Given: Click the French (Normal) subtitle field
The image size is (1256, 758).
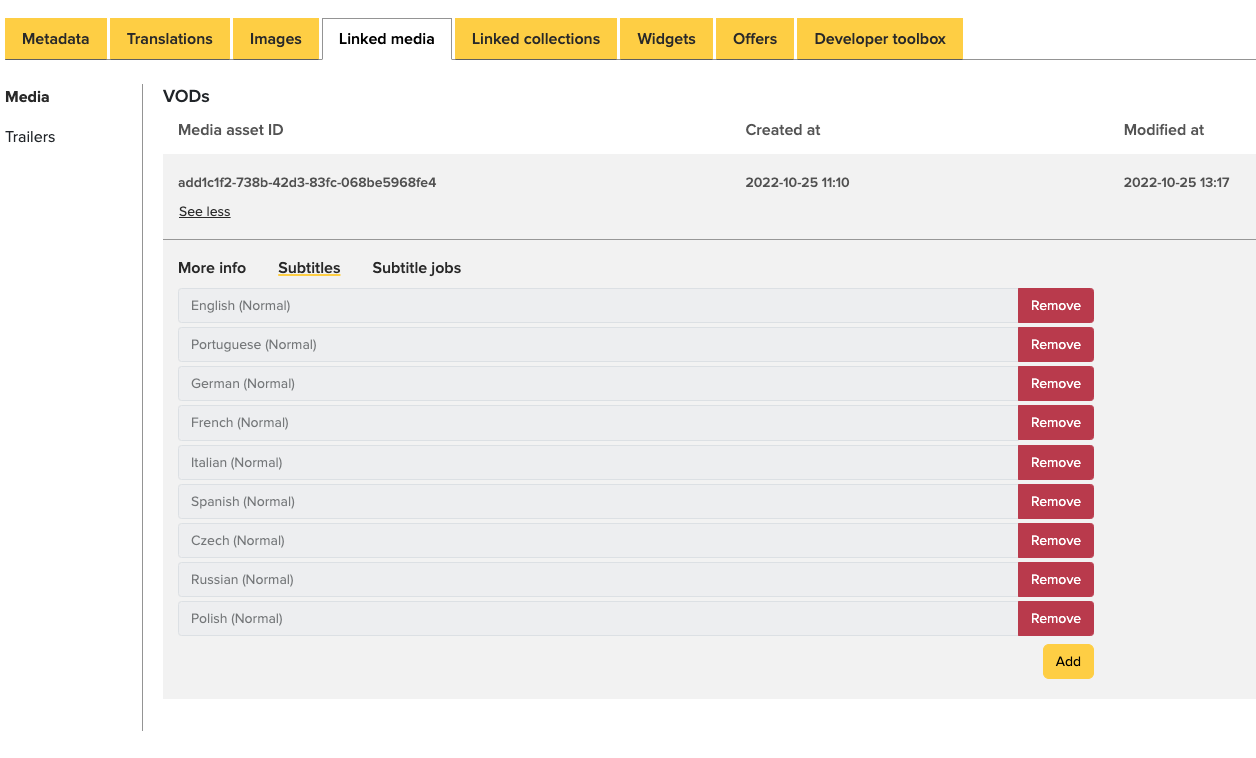Looking at the screenshot, I should pyautogui.click(x=598, y=423).
